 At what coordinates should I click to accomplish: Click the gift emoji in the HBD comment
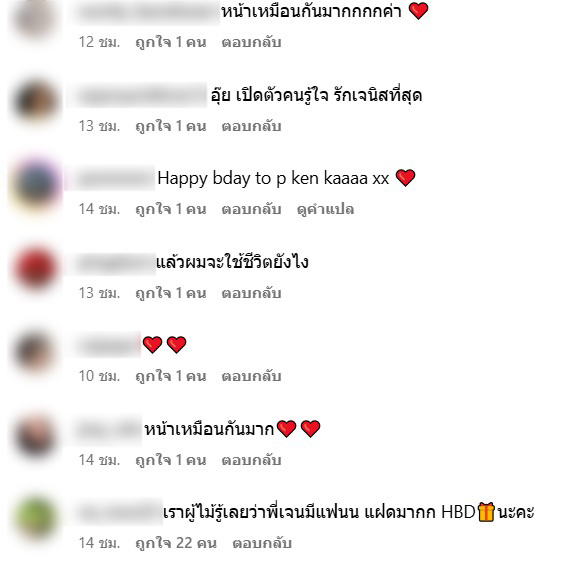pyautogui.click(x=486, y=512)
